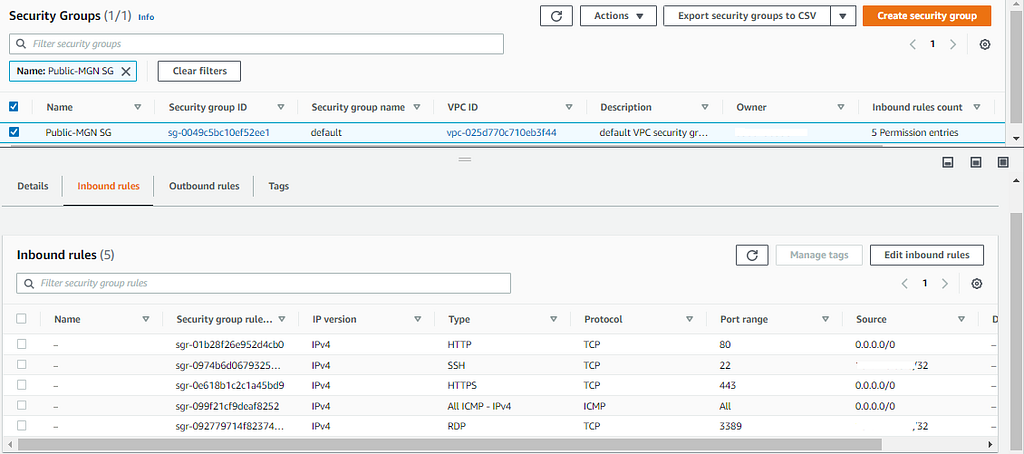
Task: Expand details panel to full screen
Action: point(1003,162)
